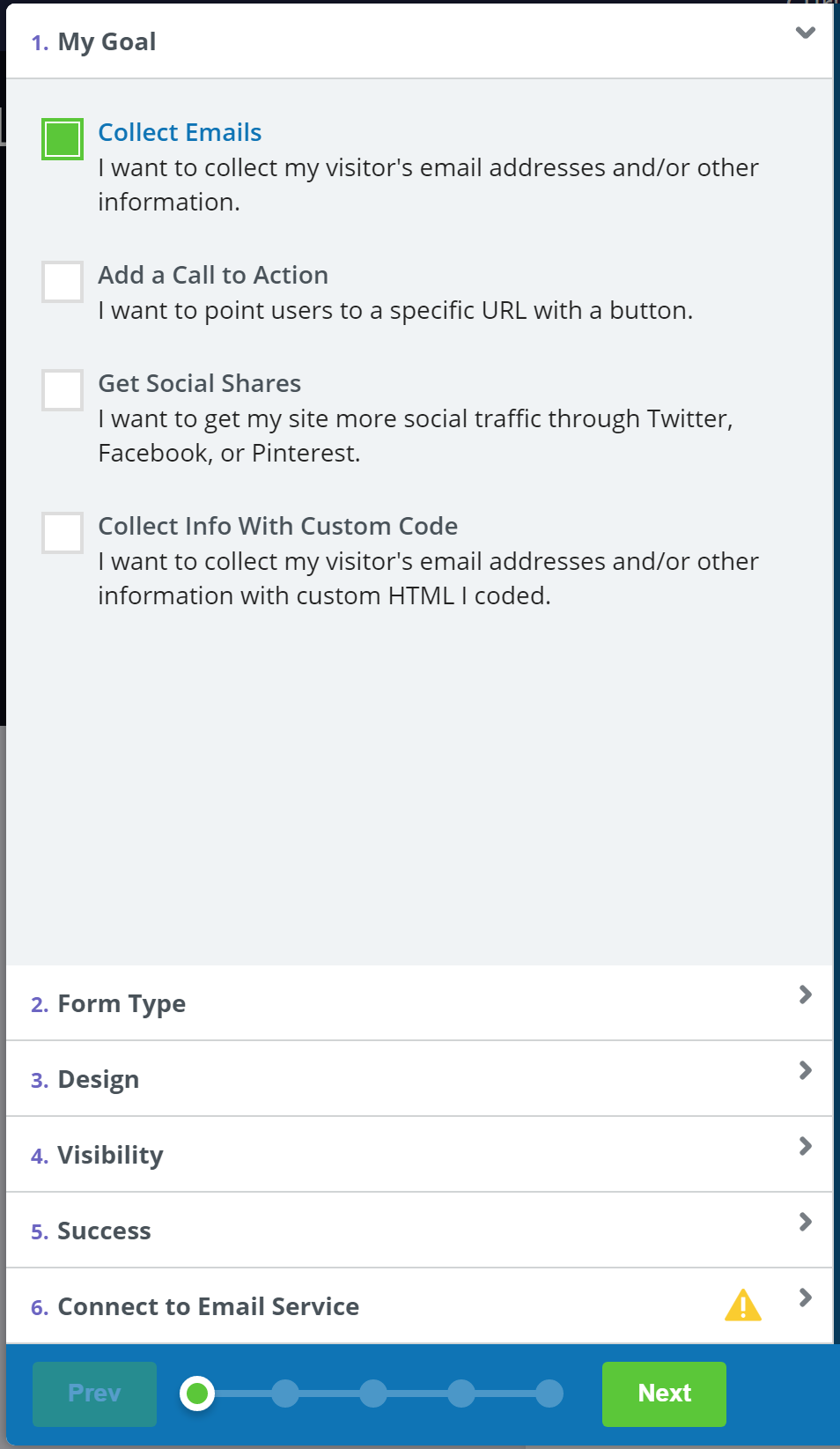
Task: Tick the Get Social Shares checkbox
Action: [x=63, y=390]
